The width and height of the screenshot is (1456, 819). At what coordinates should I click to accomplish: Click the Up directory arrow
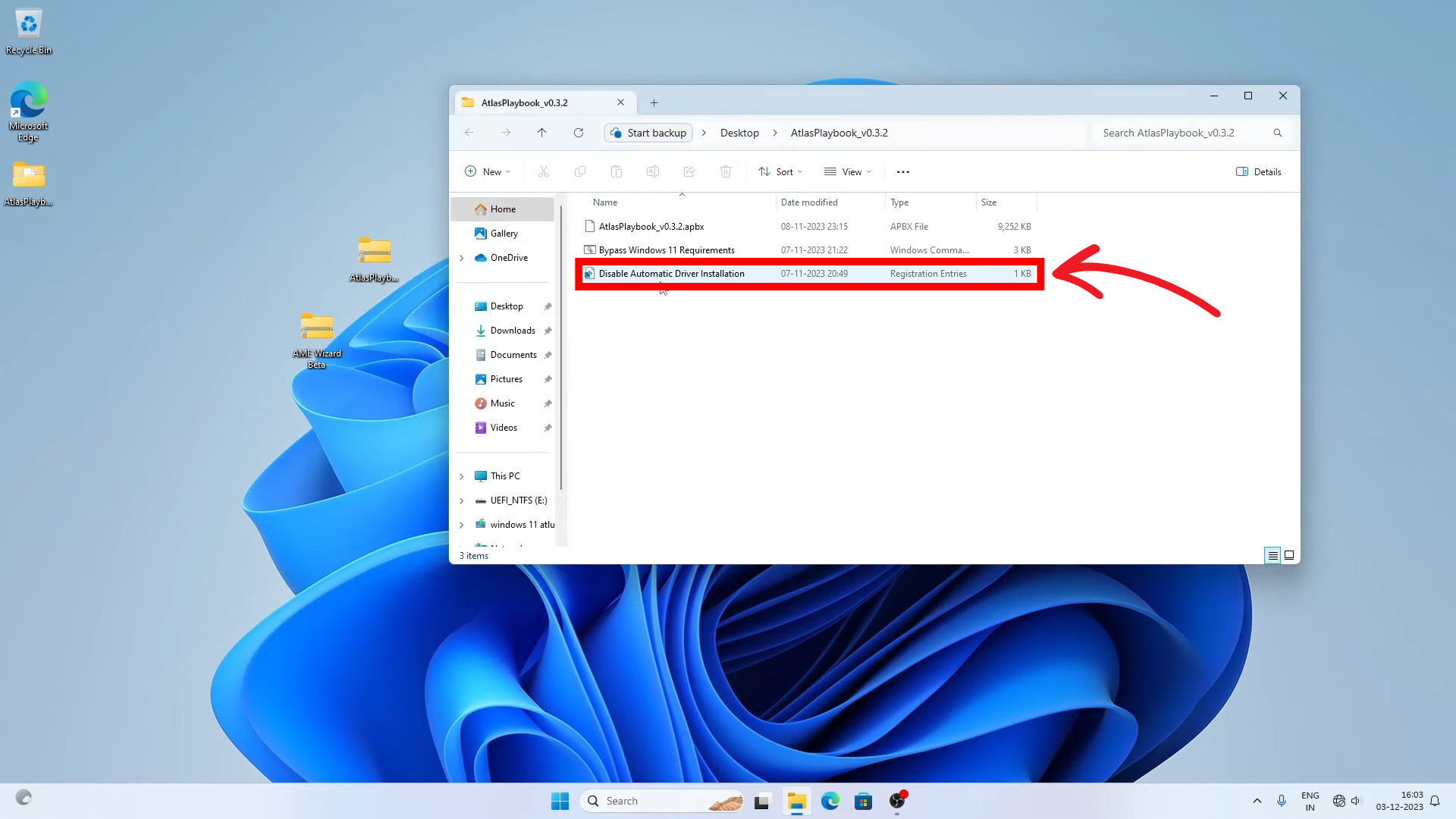541,133
